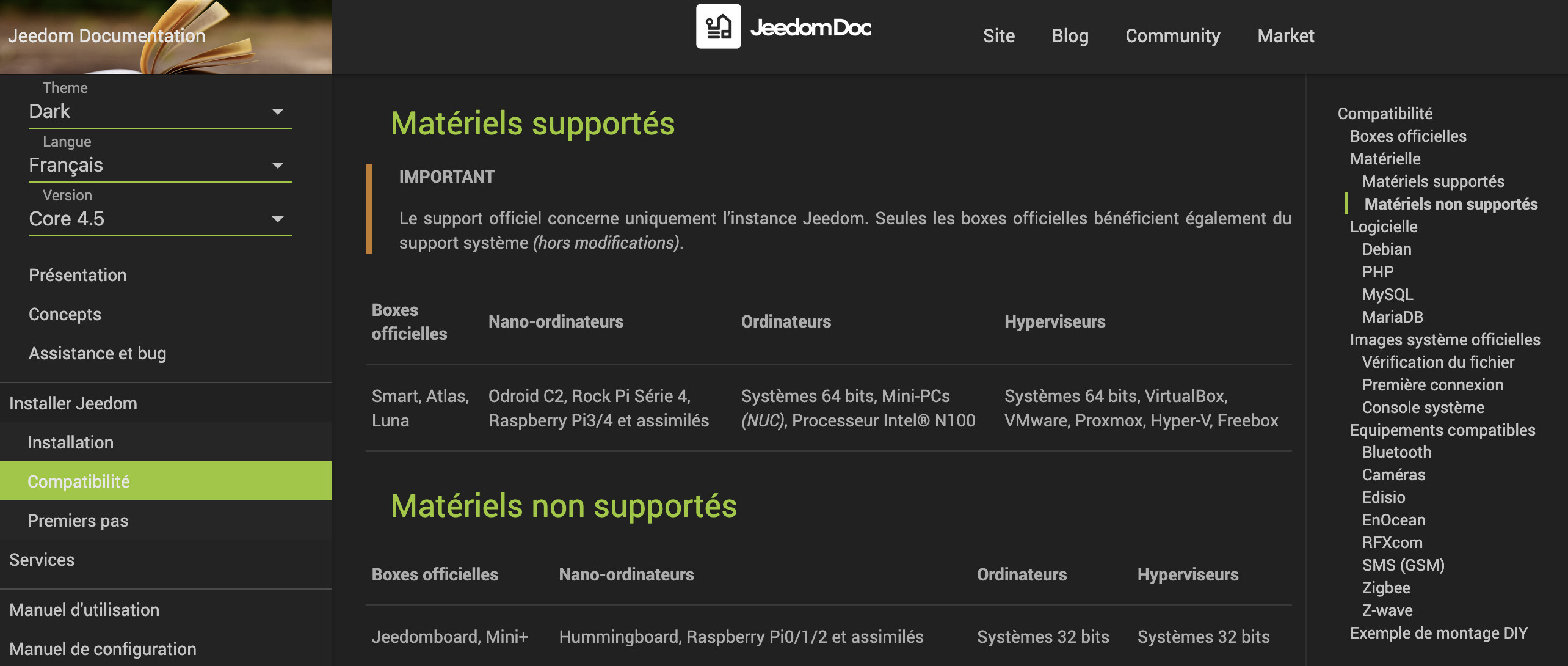Jump to the Zigbee section link
1568x666 pixels.
click(x=1385, y=588)
